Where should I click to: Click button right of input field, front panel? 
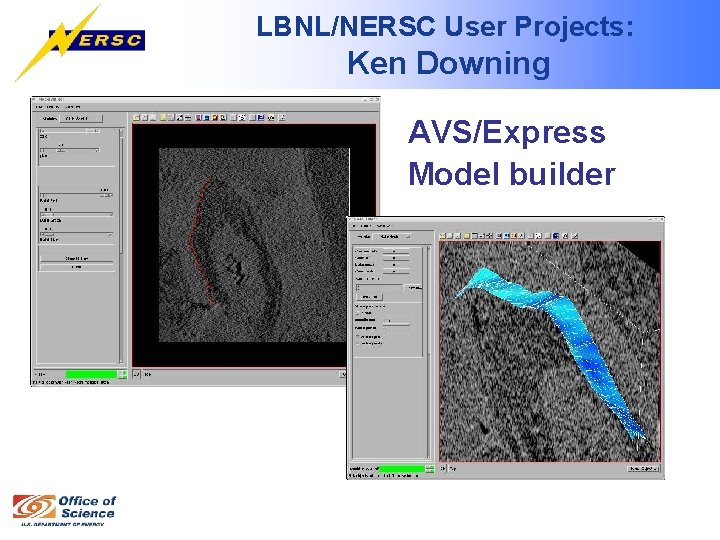click(x=413, y=288)
